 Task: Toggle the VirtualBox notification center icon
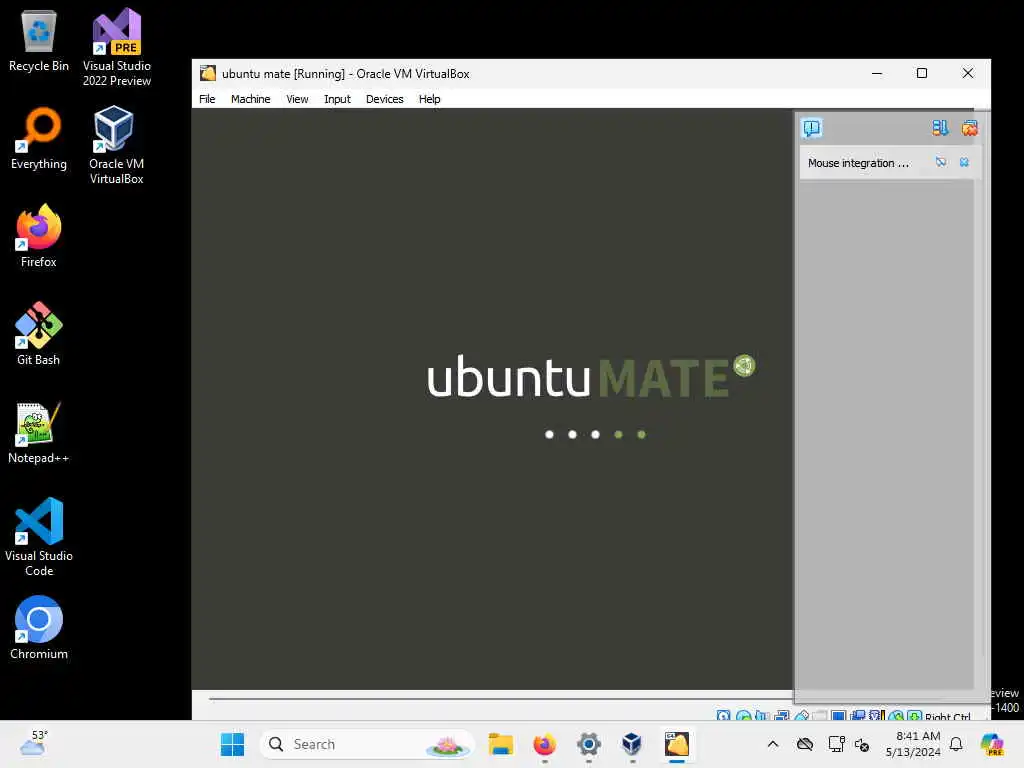pyautogui.click(x=812, y=128)
